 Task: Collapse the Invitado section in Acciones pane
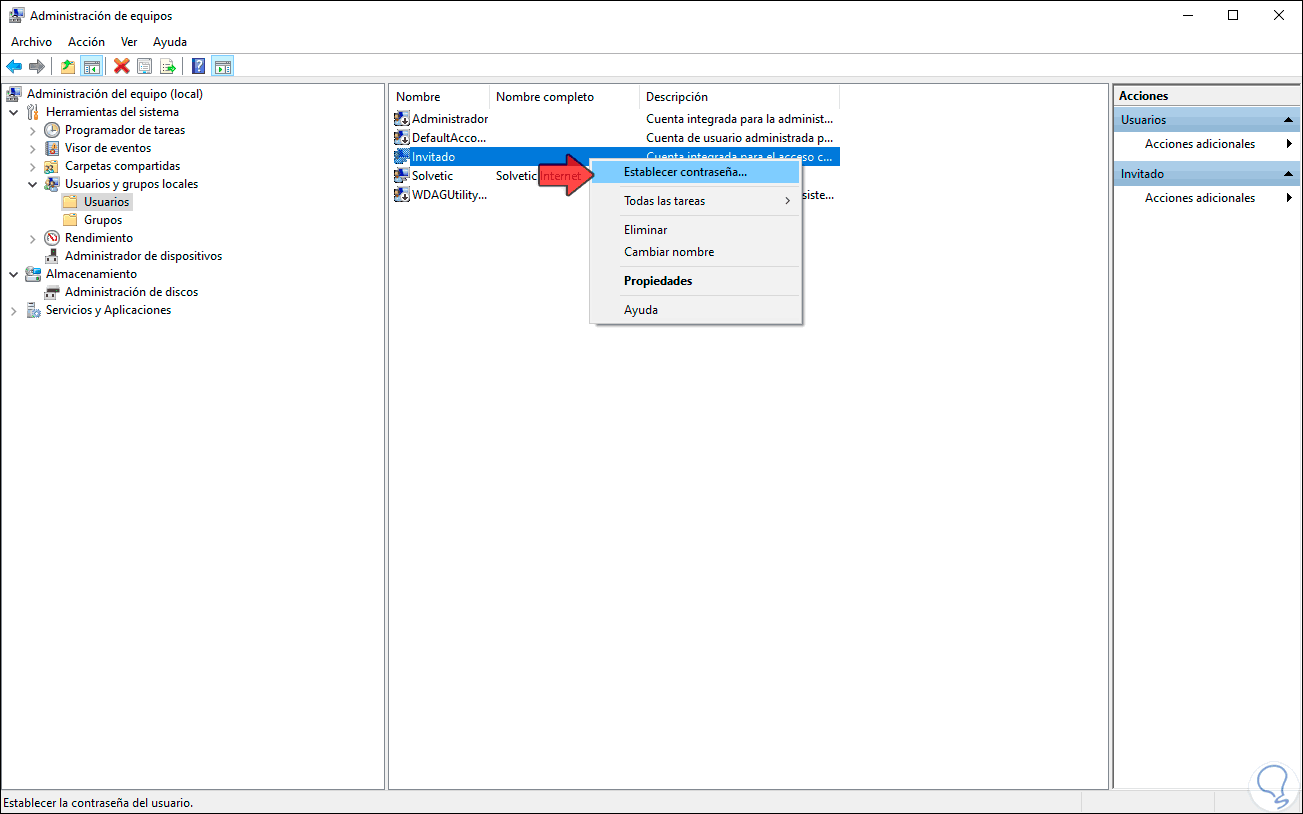coord(1289,174)
